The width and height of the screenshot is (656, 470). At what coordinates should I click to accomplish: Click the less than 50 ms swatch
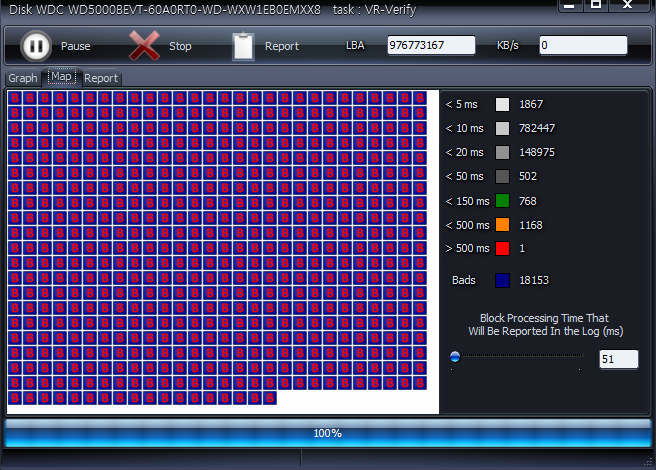(x=502, y=176)
